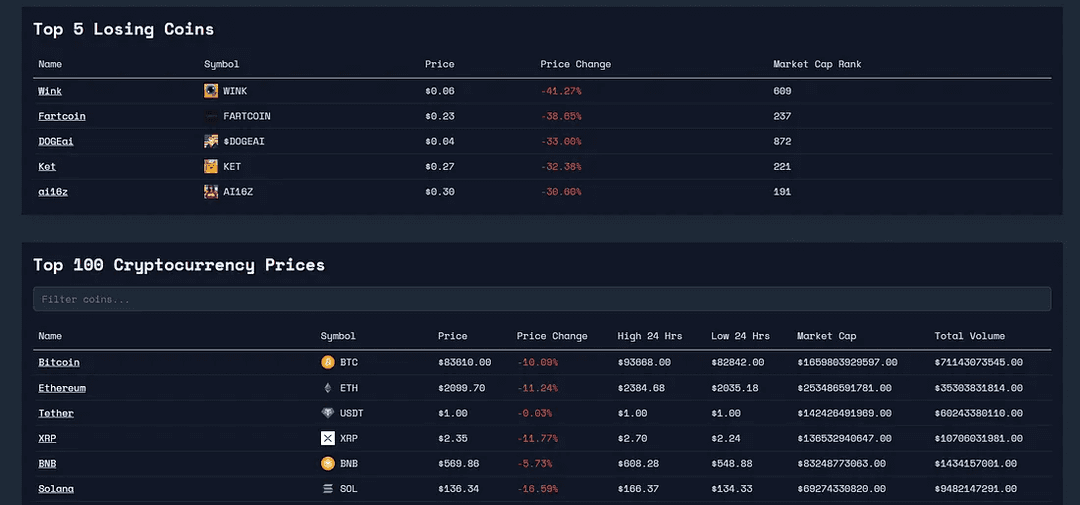Click the Total Volume column header
Screen dimensions: 1080x505
969,336
